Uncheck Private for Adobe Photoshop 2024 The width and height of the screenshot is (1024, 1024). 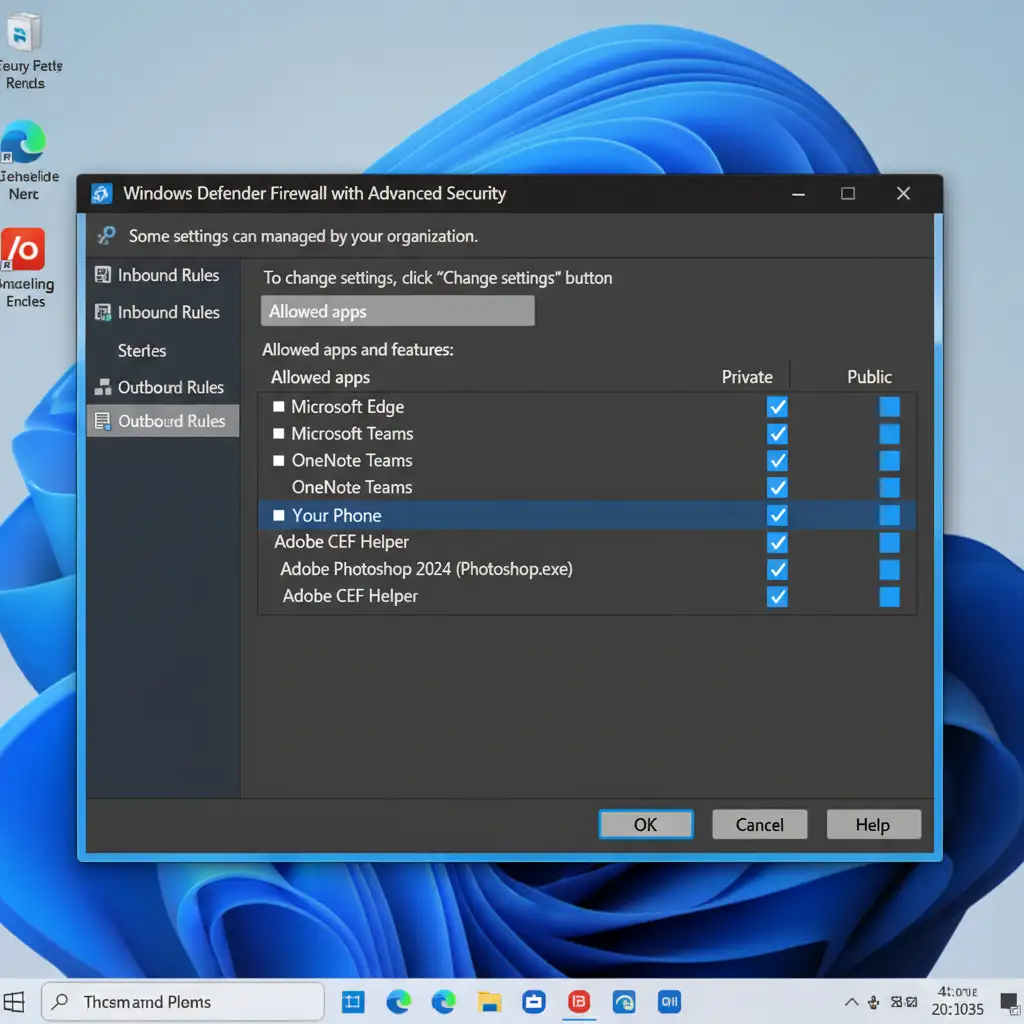776,570
